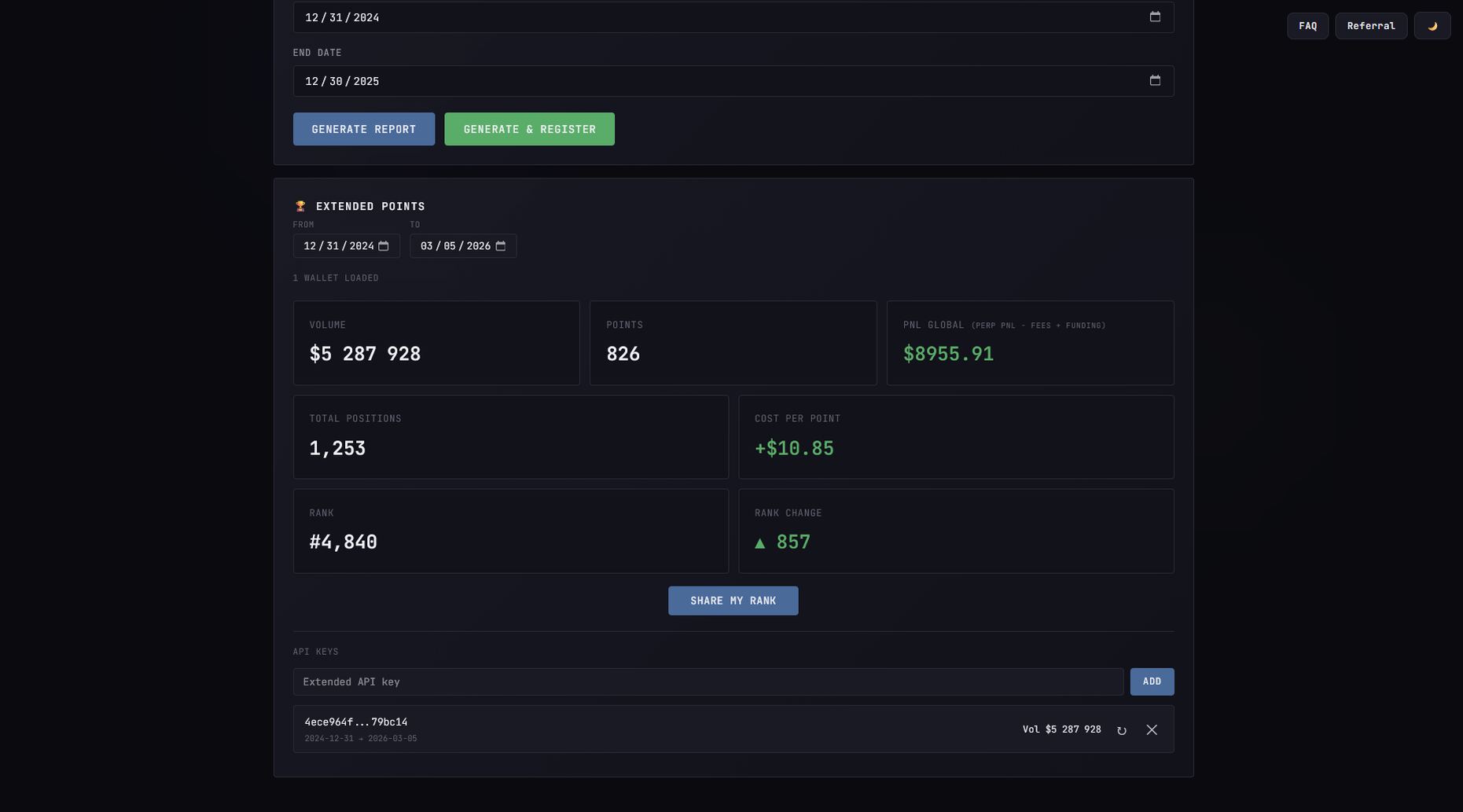Click the Share My Rank button
This screenshot has width=1463, height=812.
point(733,601)
